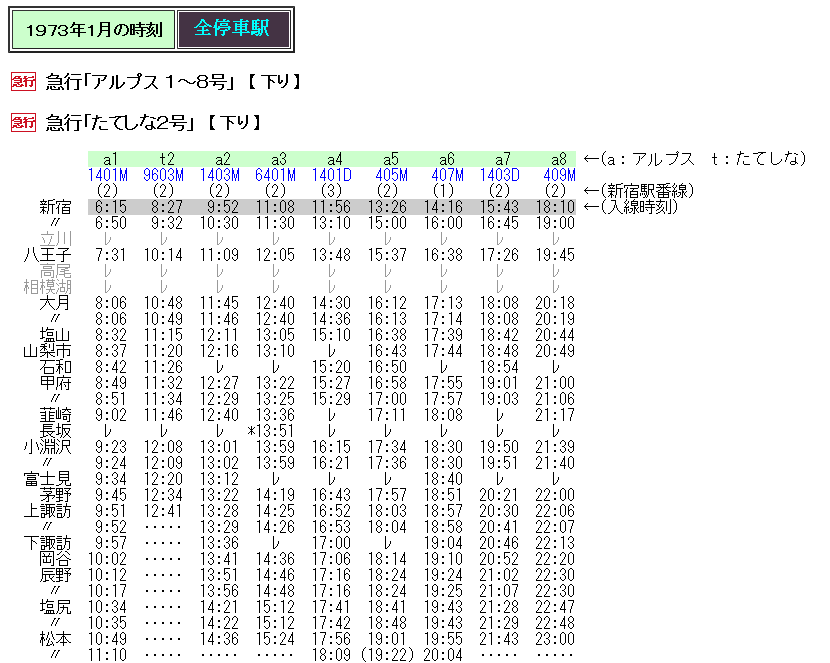The width and height of the screenshot is (830, 663).
Task: Select heading 急行「たてしな2号」【下り】
Action: [x=154, y=123]
